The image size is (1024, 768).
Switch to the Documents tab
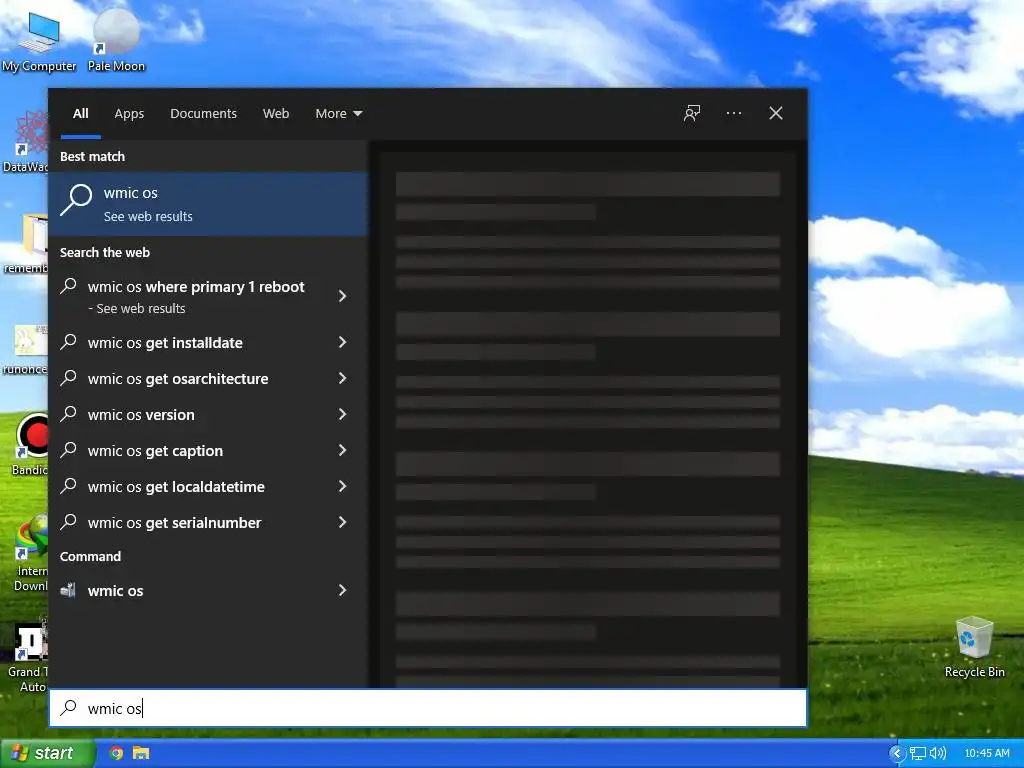[203, 114]
